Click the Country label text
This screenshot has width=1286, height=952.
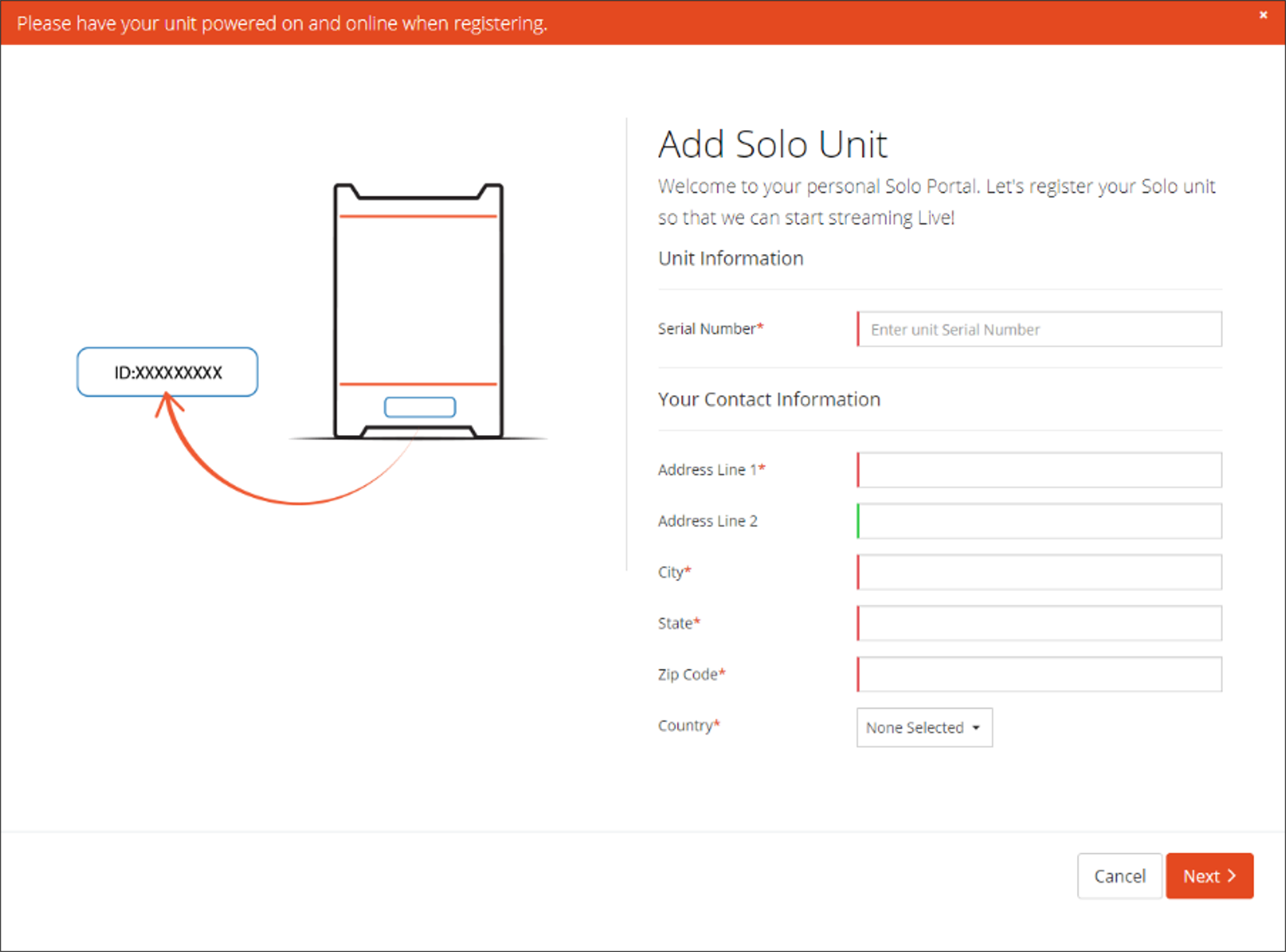(689, 726)
